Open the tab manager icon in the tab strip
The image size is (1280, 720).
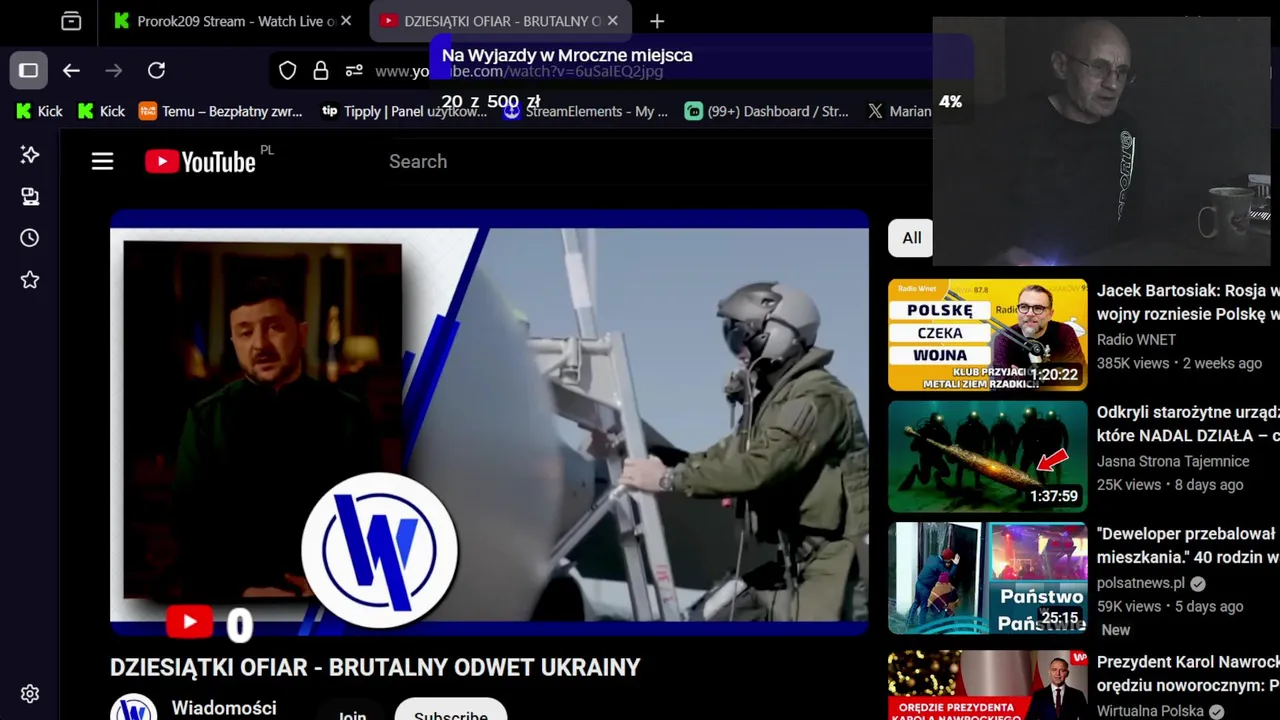tap(71, 21)
